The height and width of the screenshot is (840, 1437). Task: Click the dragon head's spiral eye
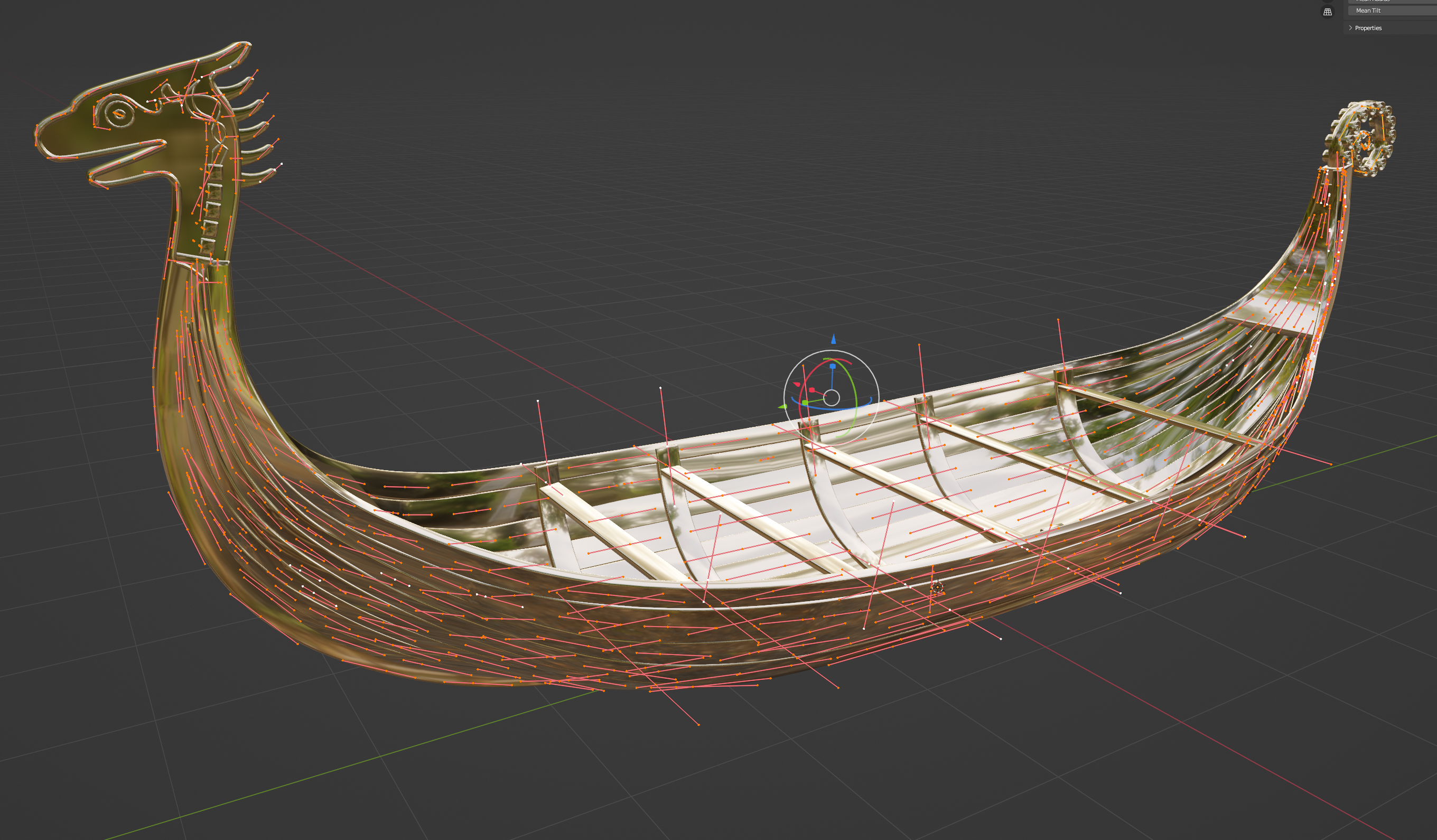click(x=119, y=114)
